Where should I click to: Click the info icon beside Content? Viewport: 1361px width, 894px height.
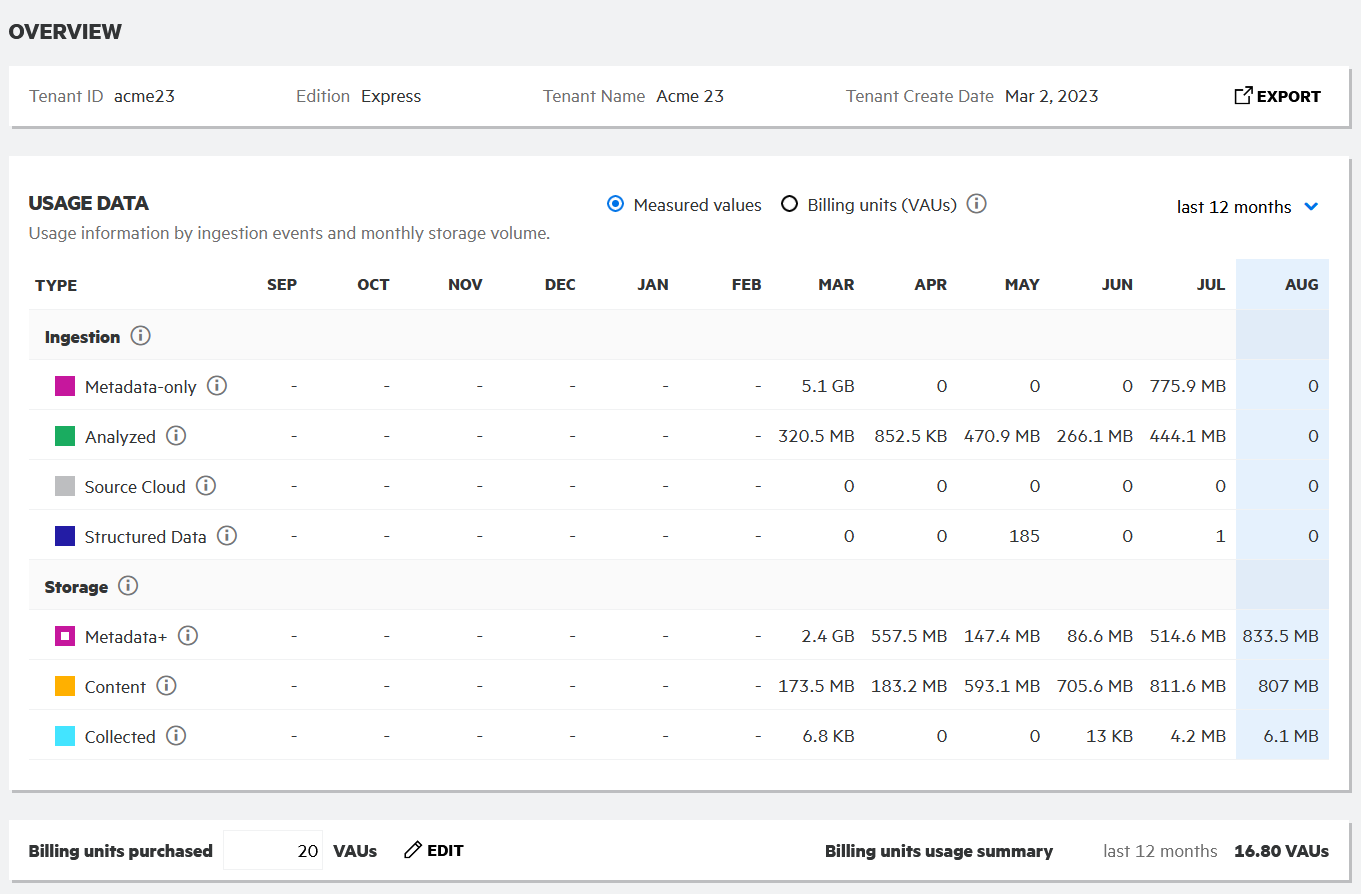pos(167,686)
